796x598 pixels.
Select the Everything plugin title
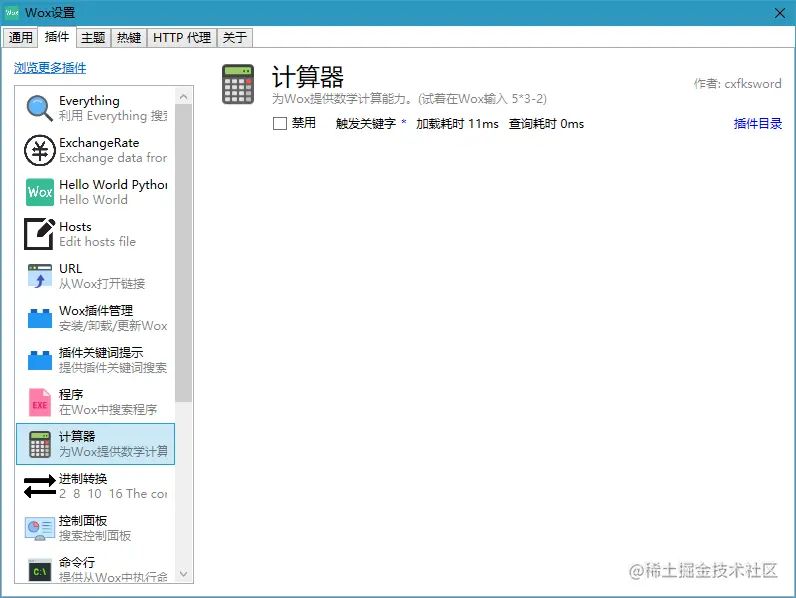point(89,101)
